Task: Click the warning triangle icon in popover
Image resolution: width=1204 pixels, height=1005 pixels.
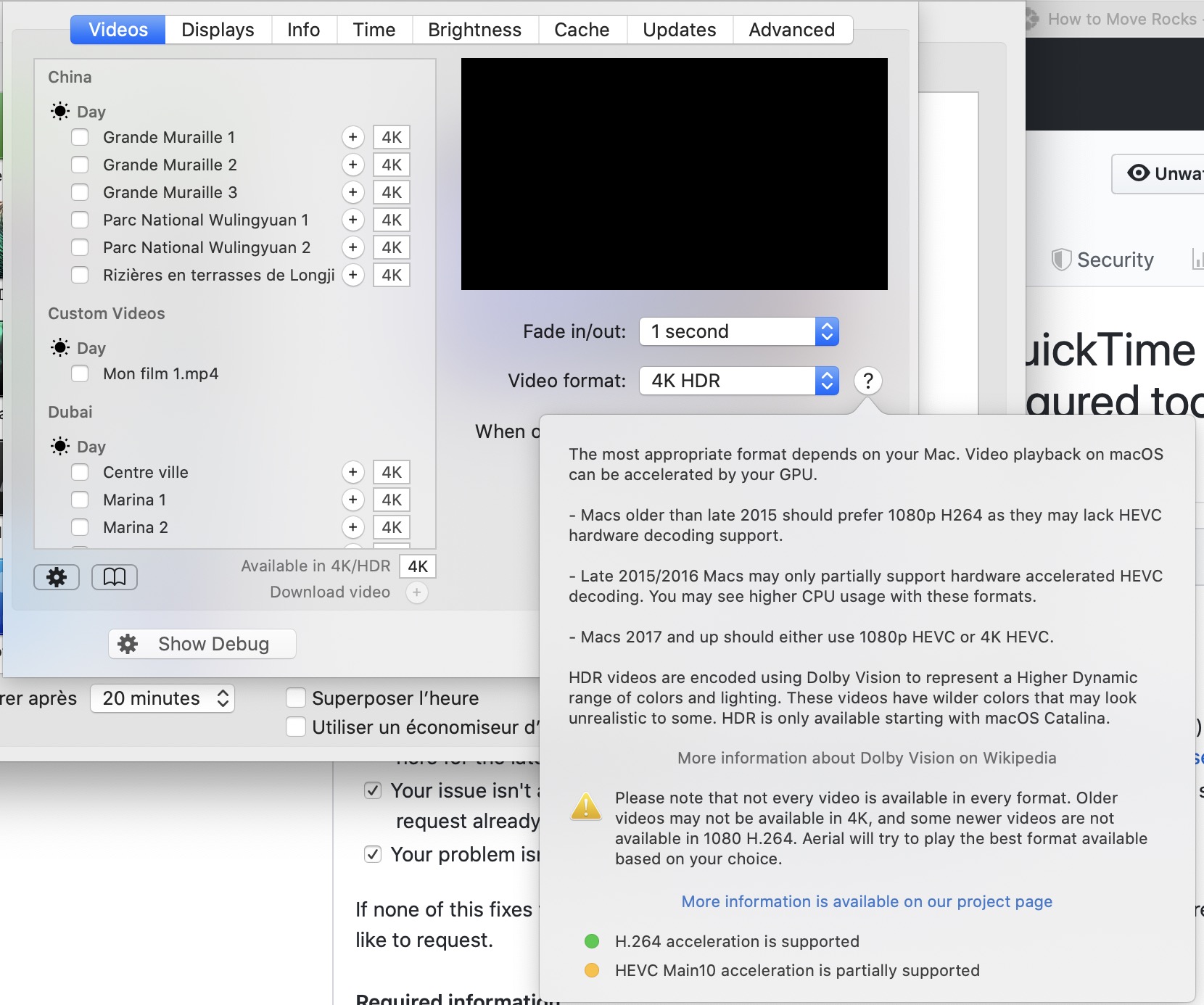Action: point(586,806)
